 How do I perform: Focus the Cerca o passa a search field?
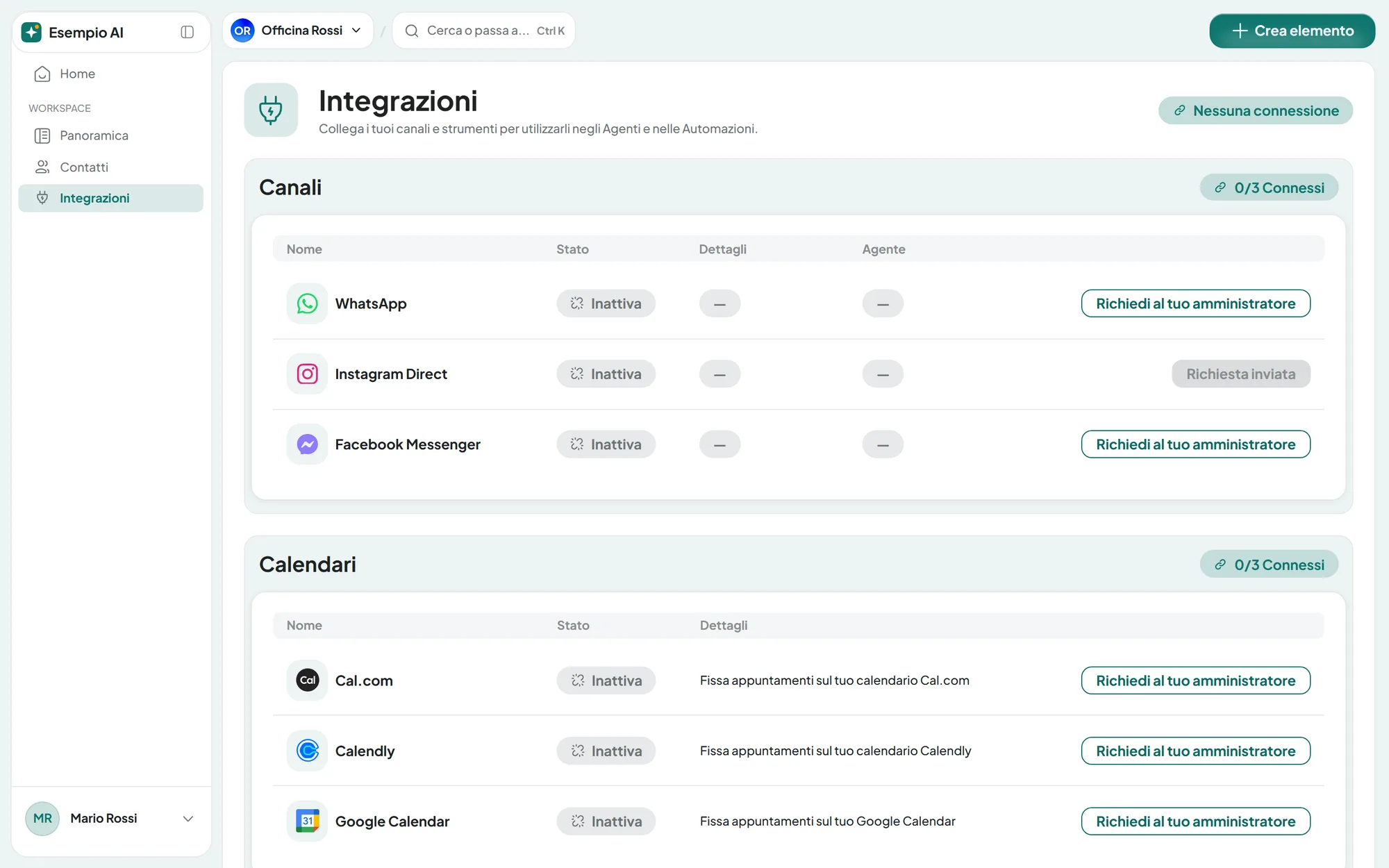pos(484,31)
